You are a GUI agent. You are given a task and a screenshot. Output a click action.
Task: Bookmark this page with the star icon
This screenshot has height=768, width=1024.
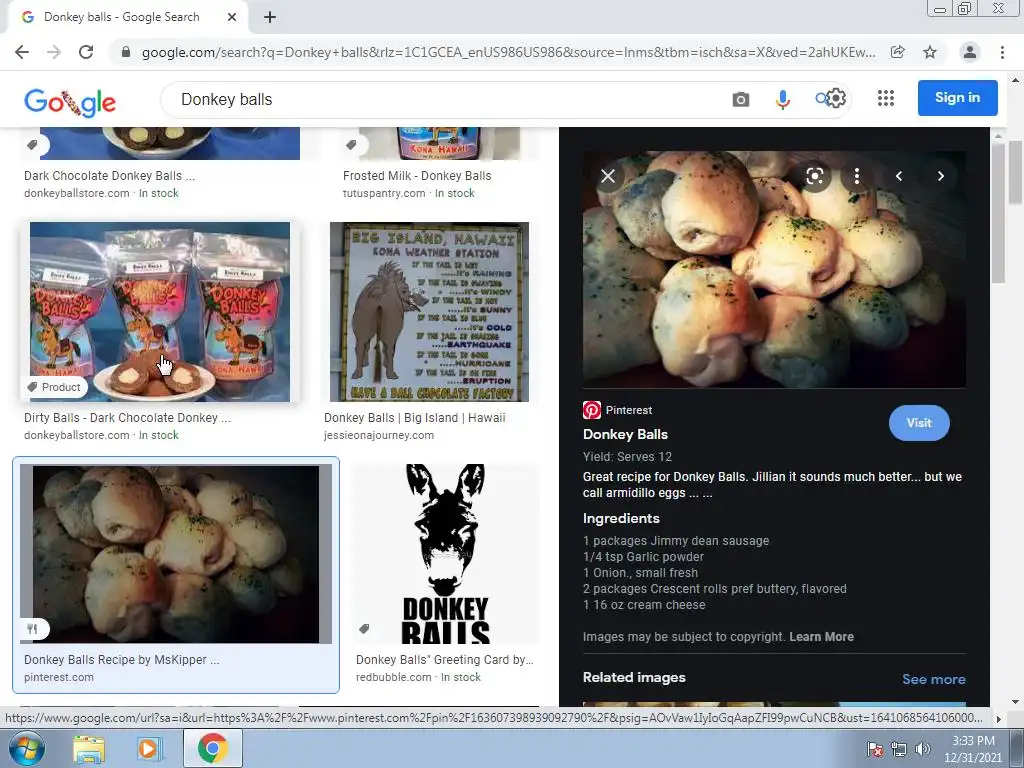930,52
